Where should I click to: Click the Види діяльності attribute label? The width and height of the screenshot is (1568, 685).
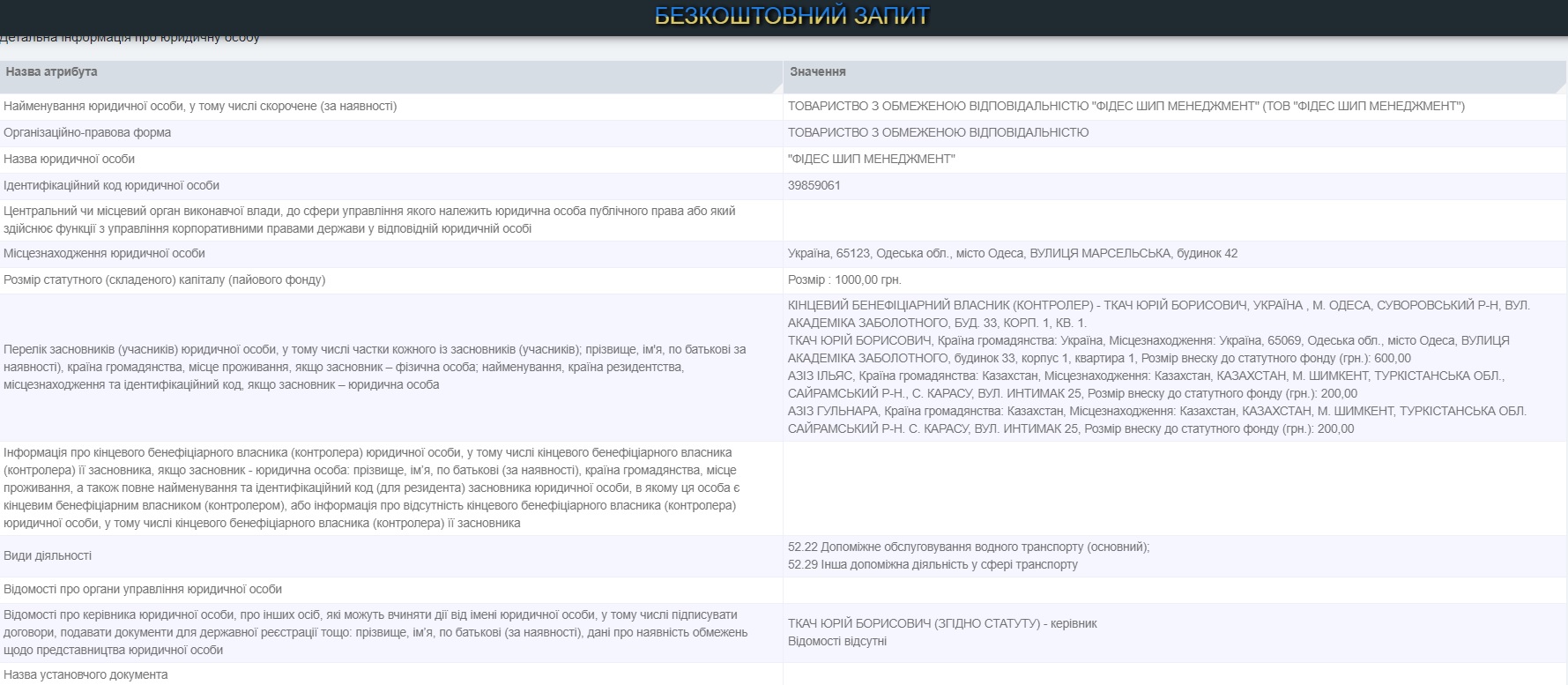tap(48, 555)
